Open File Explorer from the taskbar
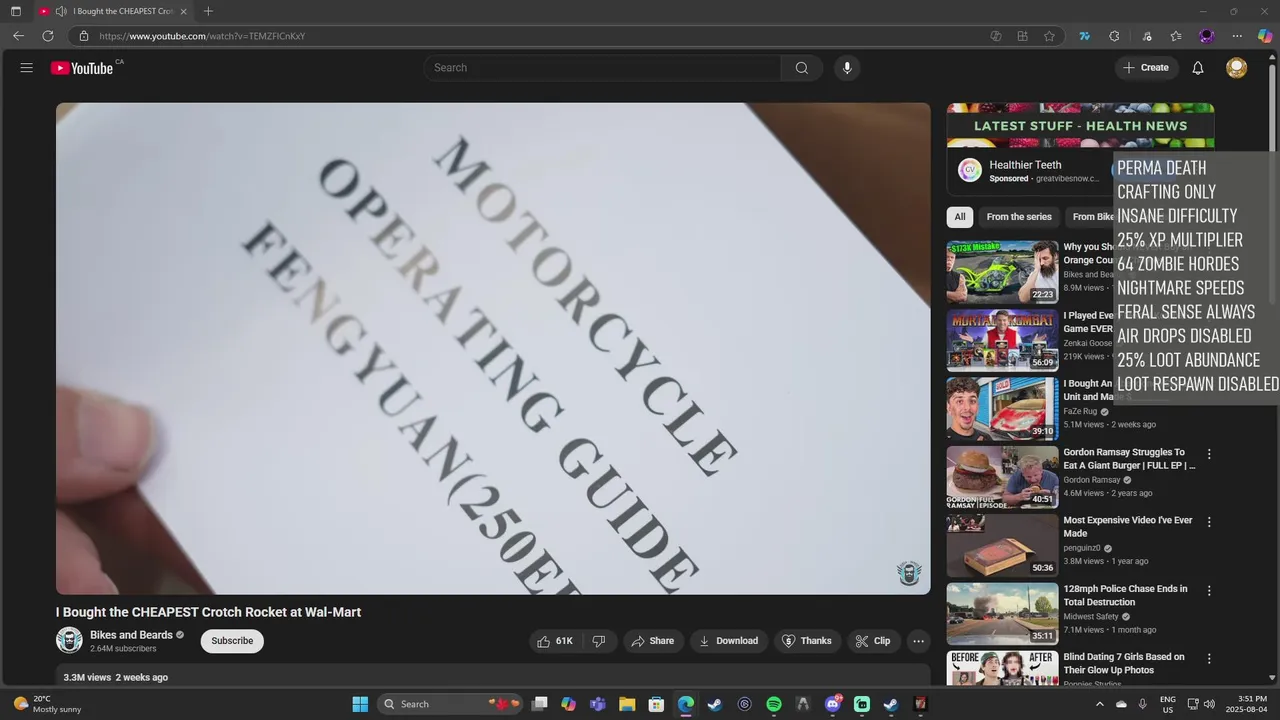 626,704
